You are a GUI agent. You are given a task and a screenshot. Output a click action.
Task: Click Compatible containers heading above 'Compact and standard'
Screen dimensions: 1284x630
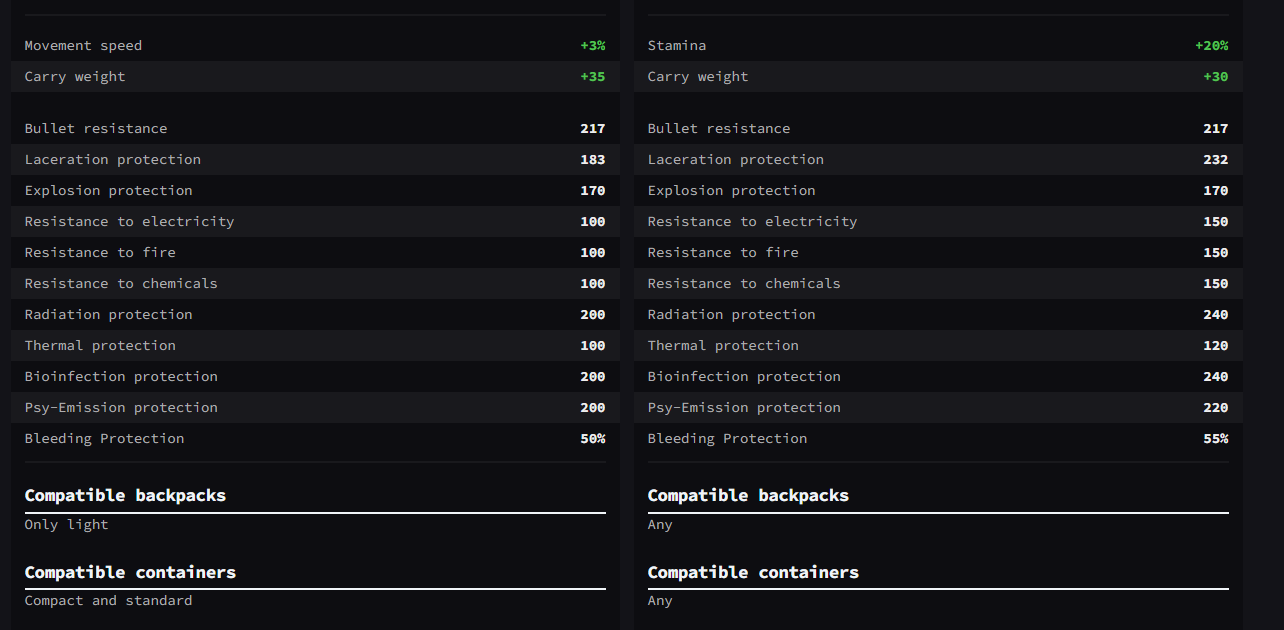130,573
